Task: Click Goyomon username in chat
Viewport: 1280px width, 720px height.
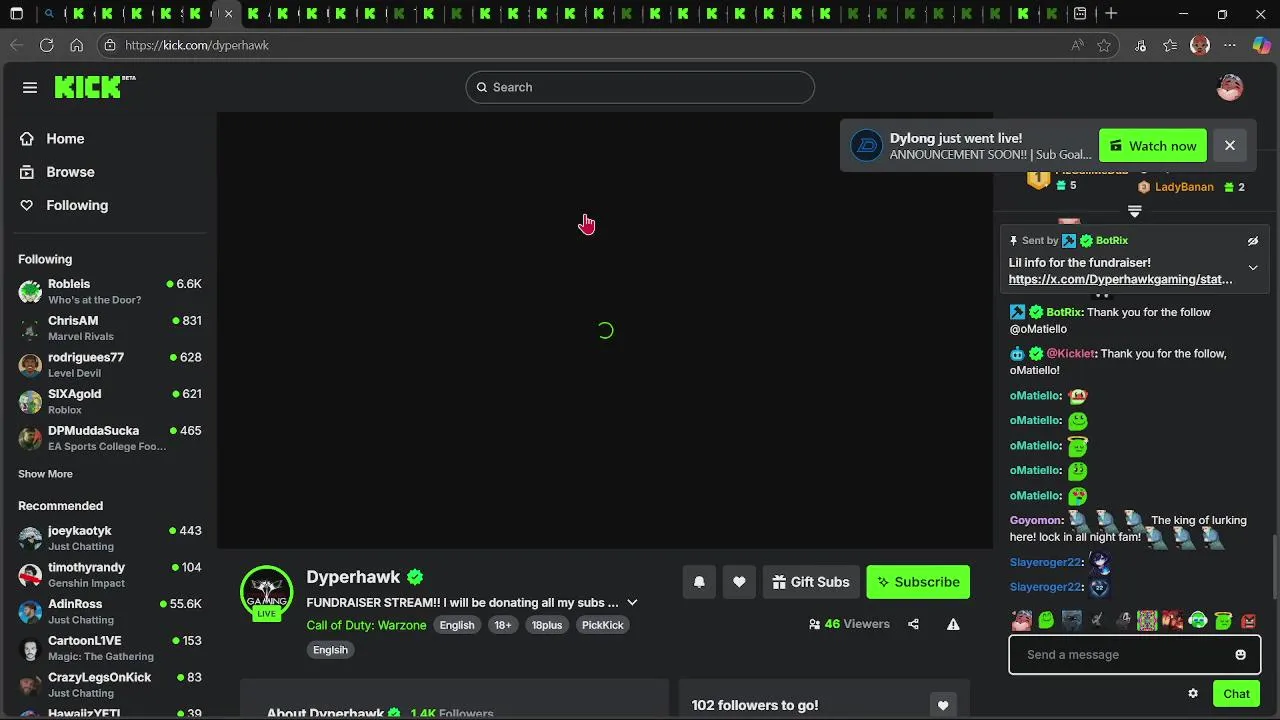Action: [x=1035, y=521]
